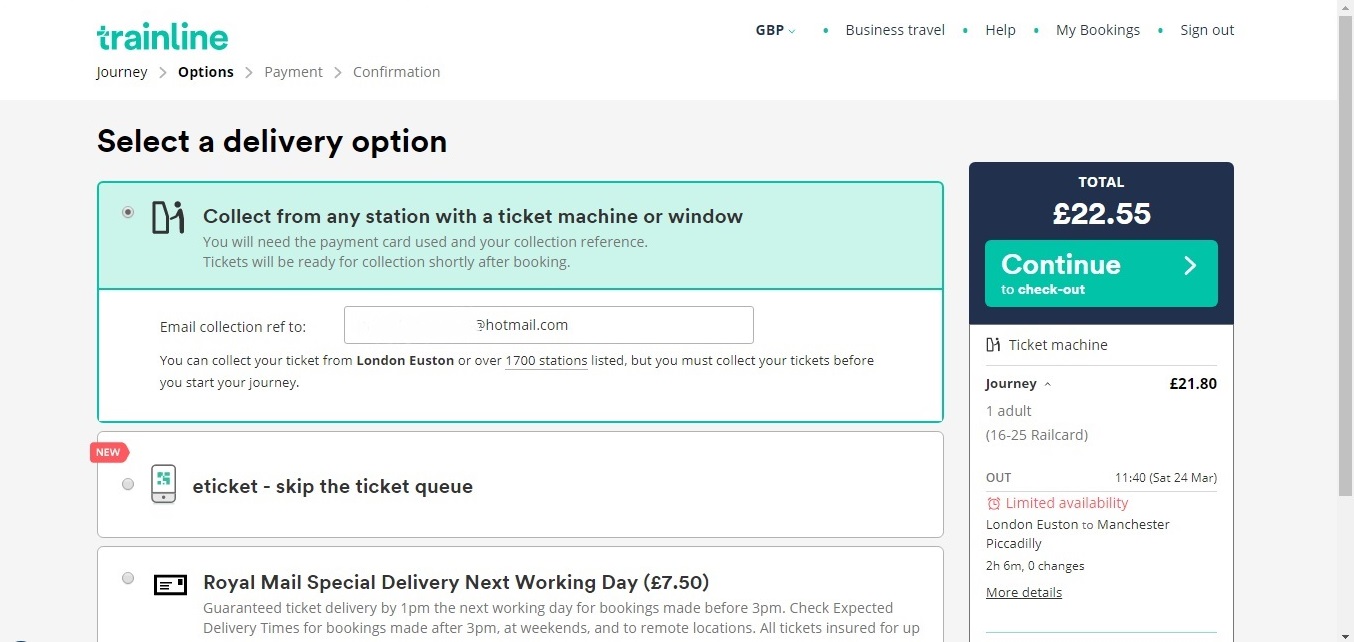1354x642 pixels.
Task: Click the 'OUT' journey label
Action: pyautogui.click(x=999, y=478)
